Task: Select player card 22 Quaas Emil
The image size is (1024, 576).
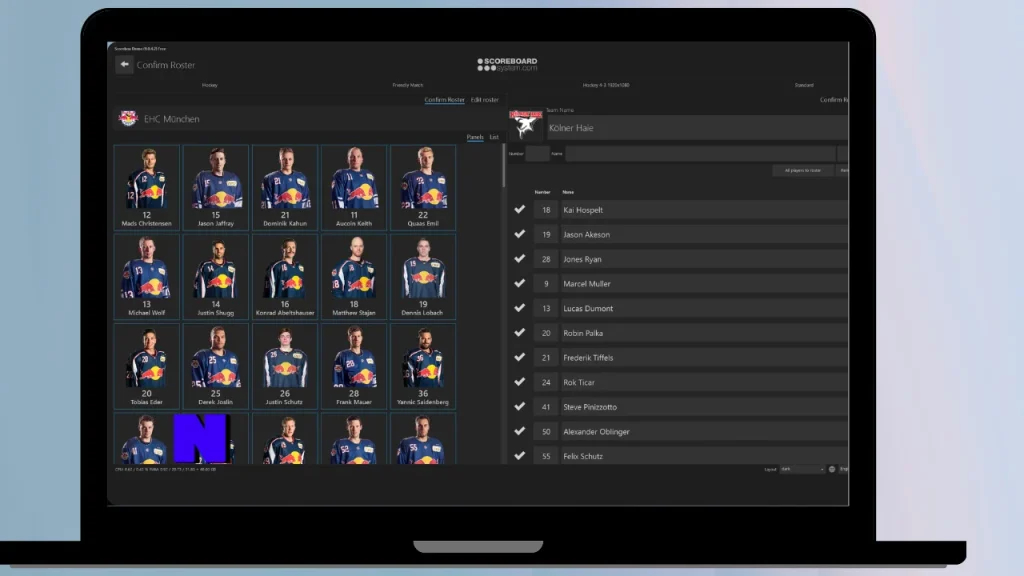Action: [x=423, y=187]
